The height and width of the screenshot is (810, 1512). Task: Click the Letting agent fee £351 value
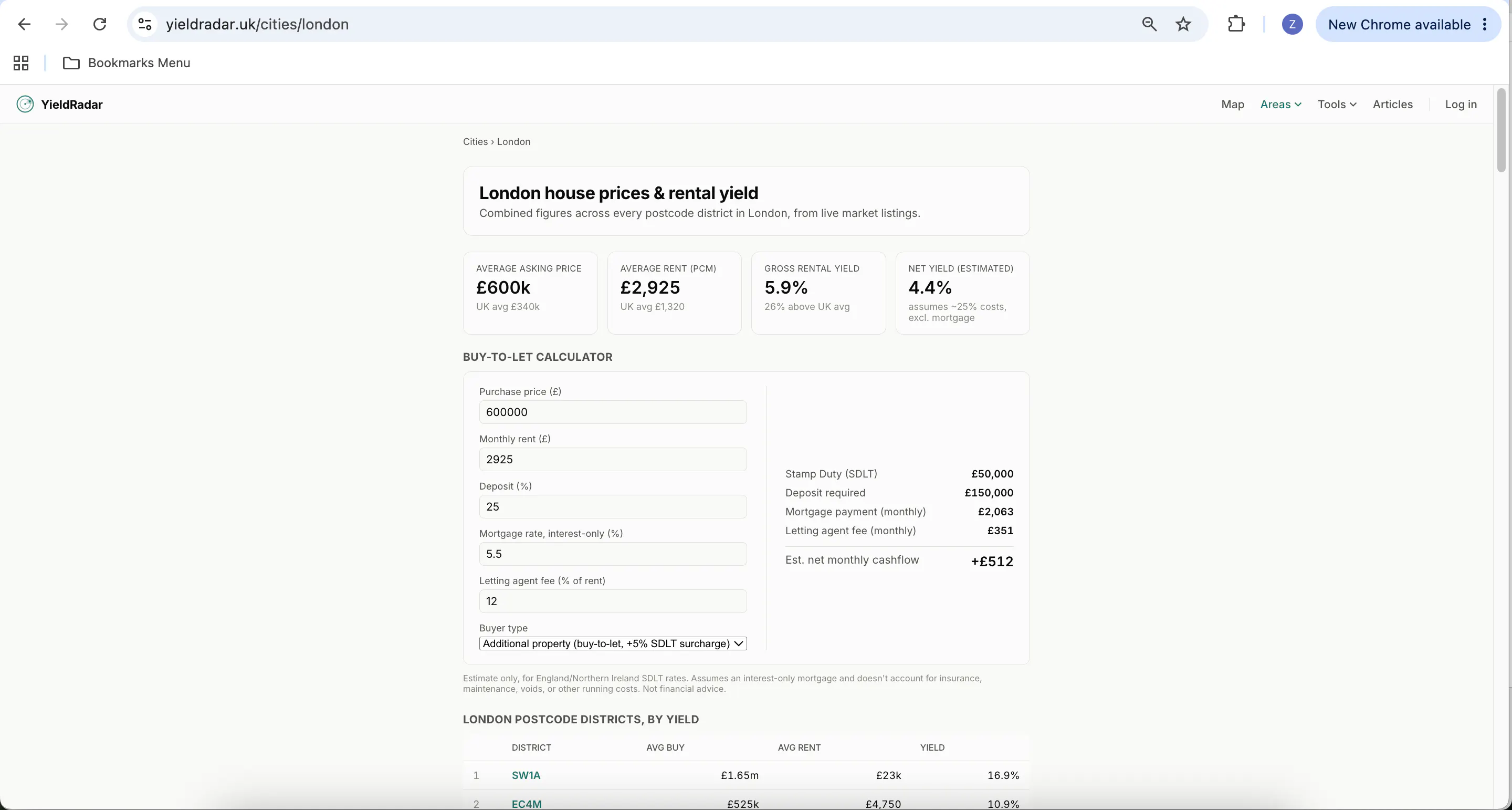1000,531
